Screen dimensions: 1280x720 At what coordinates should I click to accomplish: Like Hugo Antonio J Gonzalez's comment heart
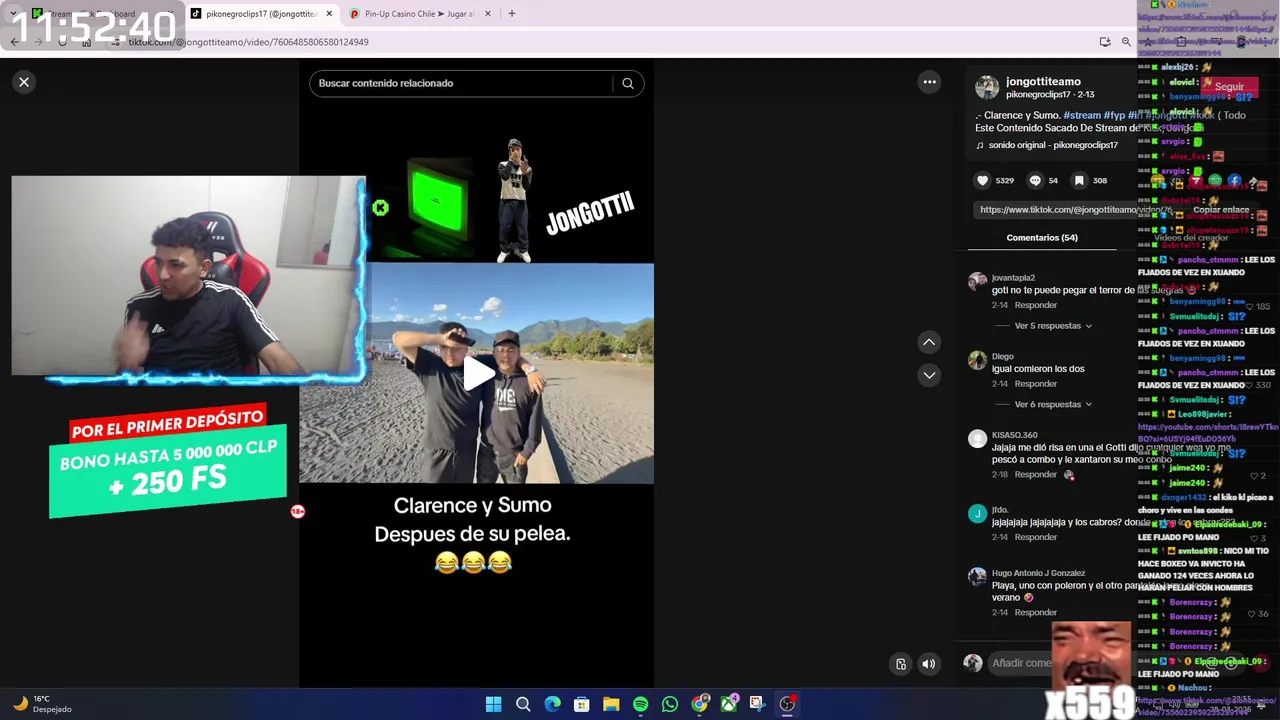tap(1253, 613)
